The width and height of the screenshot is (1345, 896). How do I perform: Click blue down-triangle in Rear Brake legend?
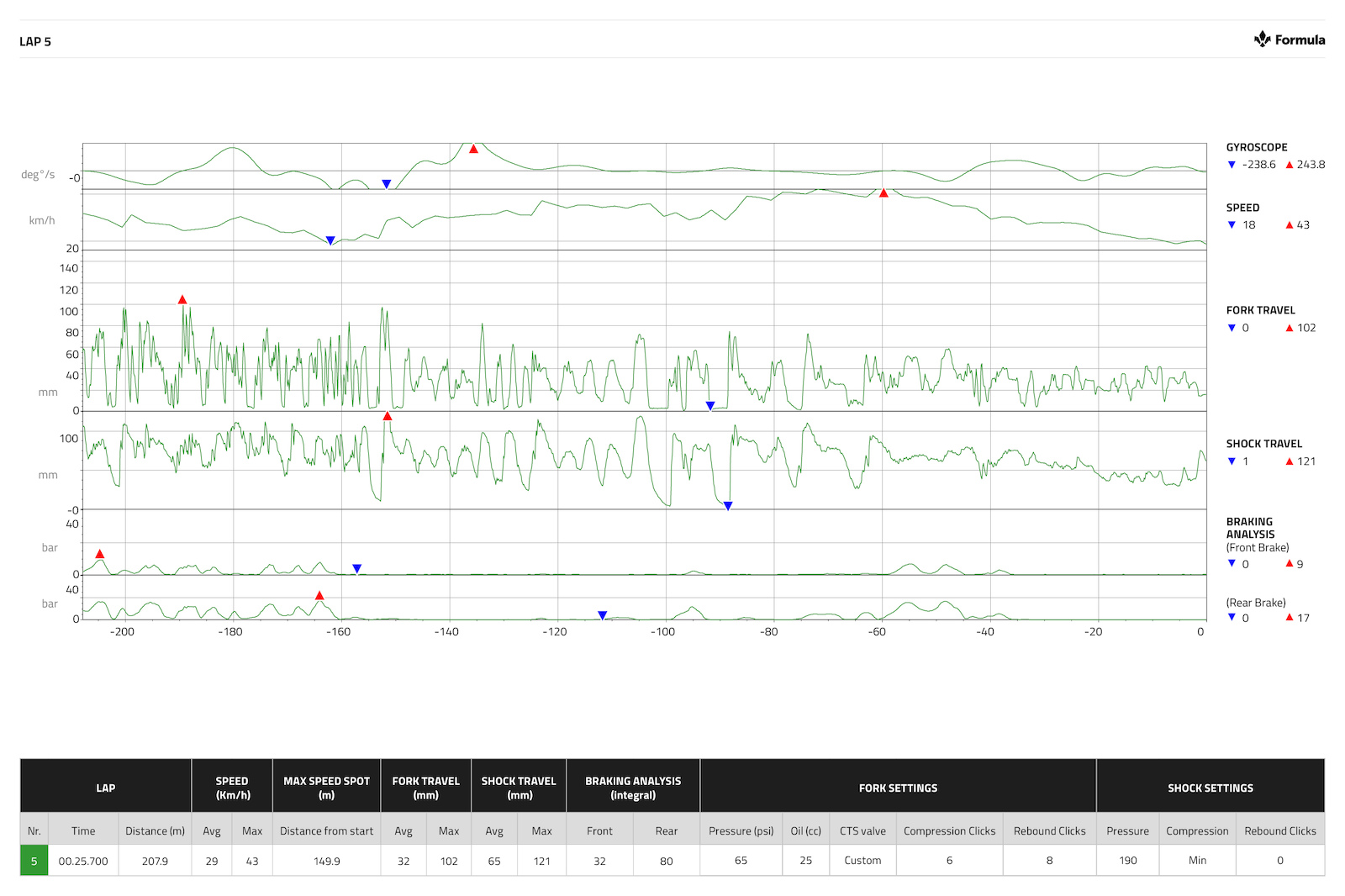1232,617
